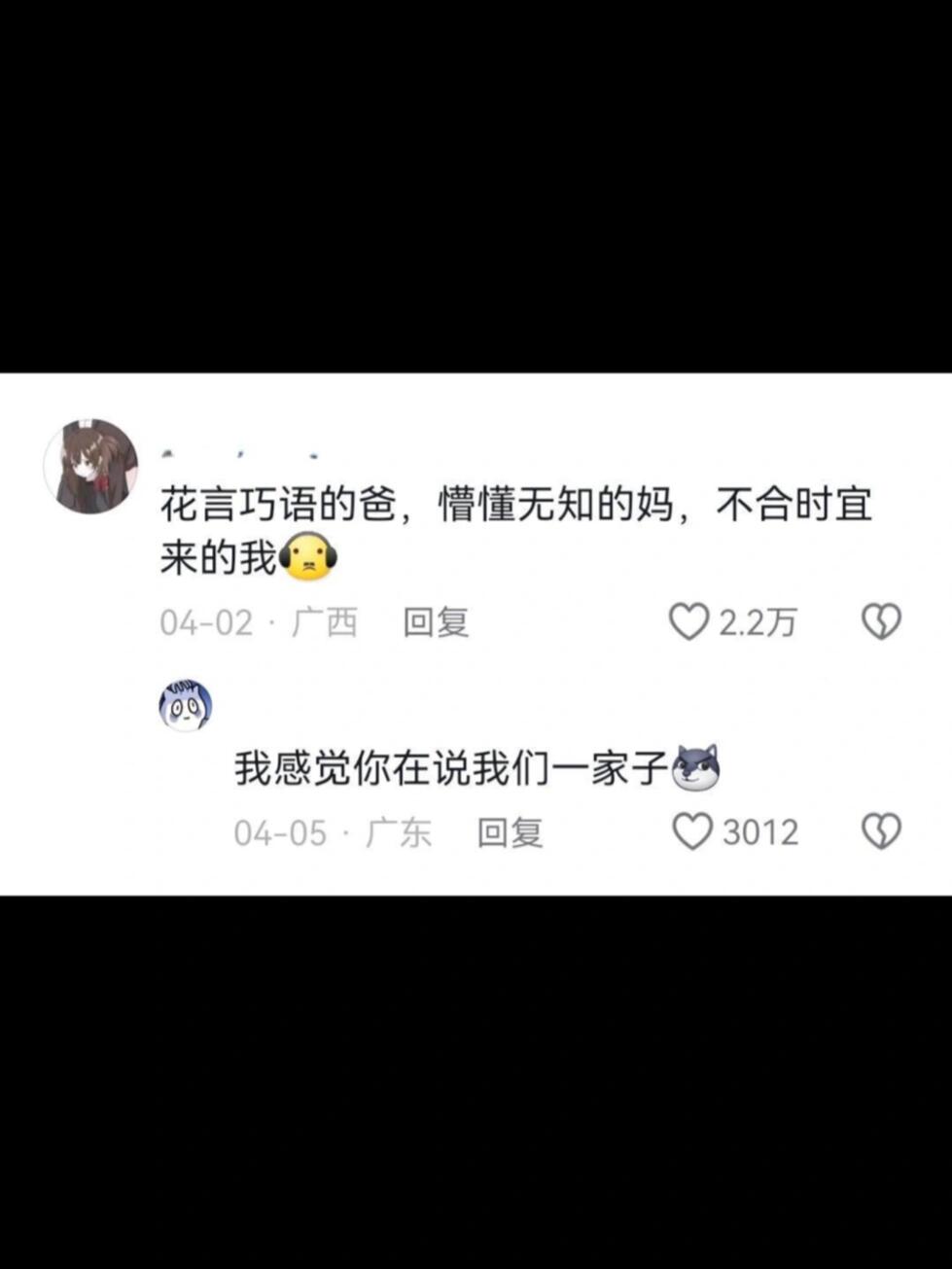Tap the black area above the comments
This screenshot has width=952, height=1269.
476,186
